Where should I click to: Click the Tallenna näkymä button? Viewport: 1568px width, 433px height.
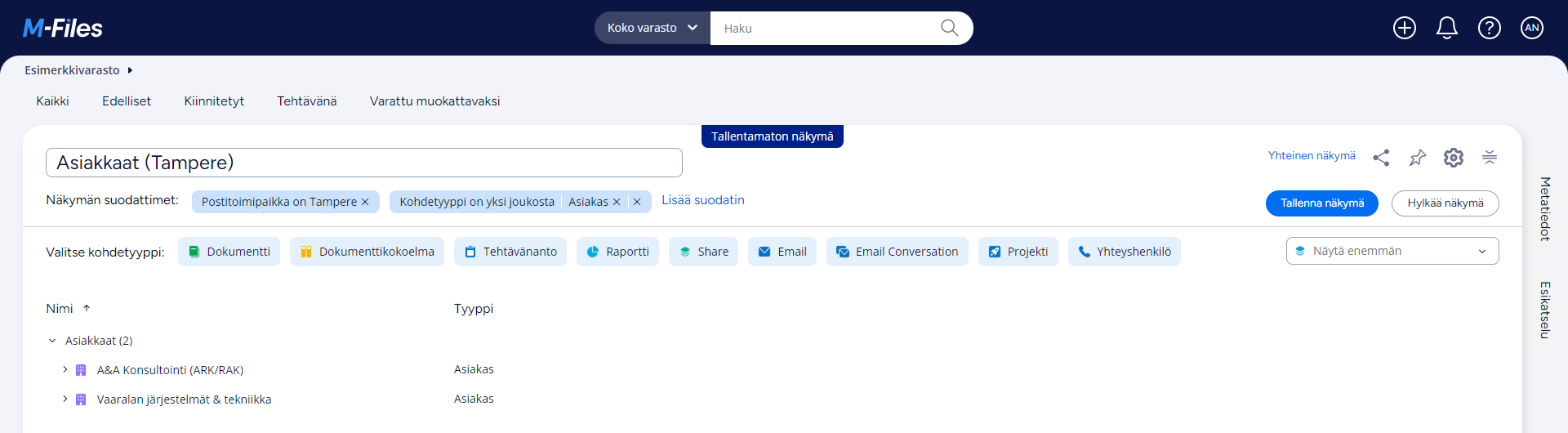click(1321, 203)
